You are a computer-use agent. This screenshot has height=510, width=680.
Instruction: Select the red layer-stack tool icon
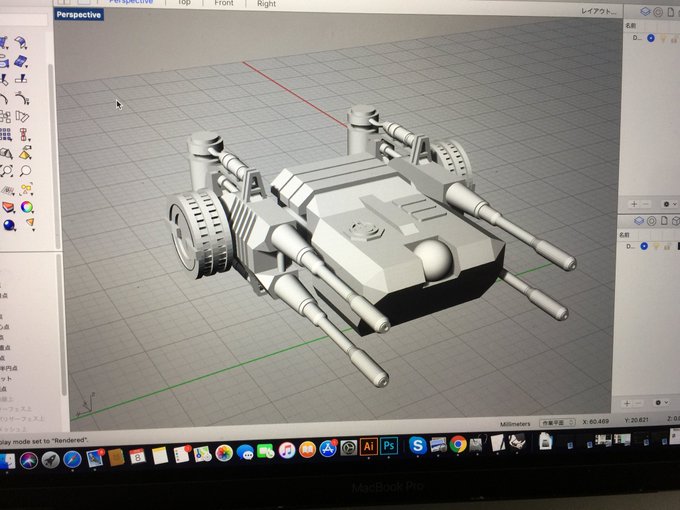coord(8,207)
